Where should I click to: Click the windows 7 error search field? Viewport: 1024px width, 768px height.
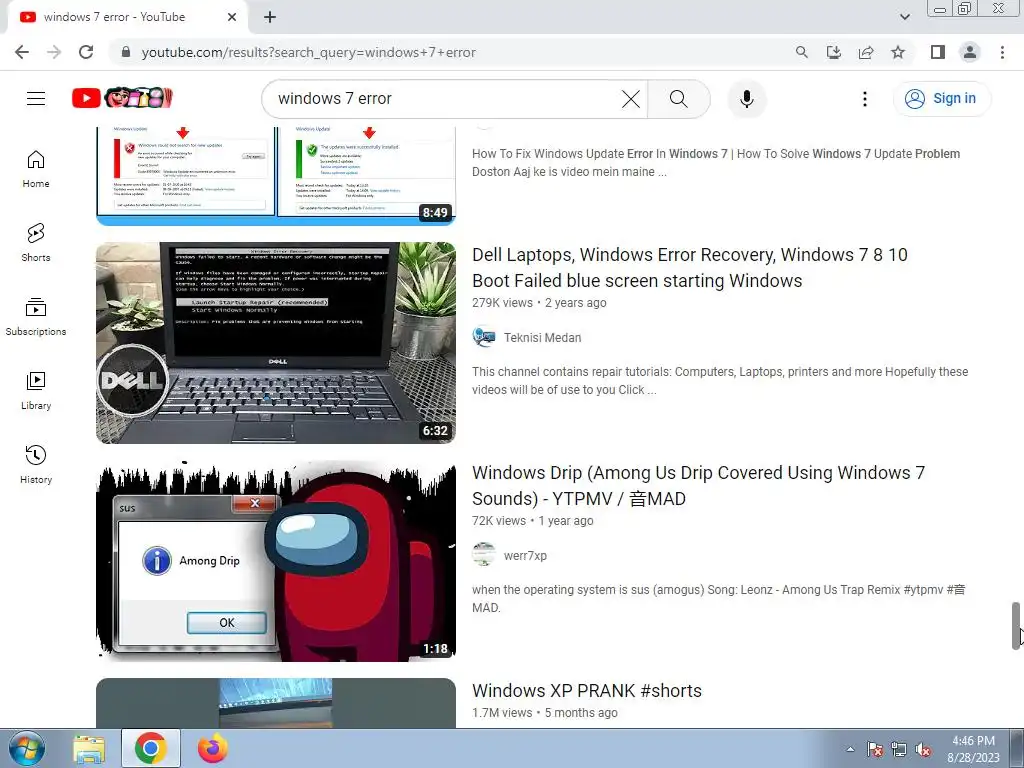[444, 99]
